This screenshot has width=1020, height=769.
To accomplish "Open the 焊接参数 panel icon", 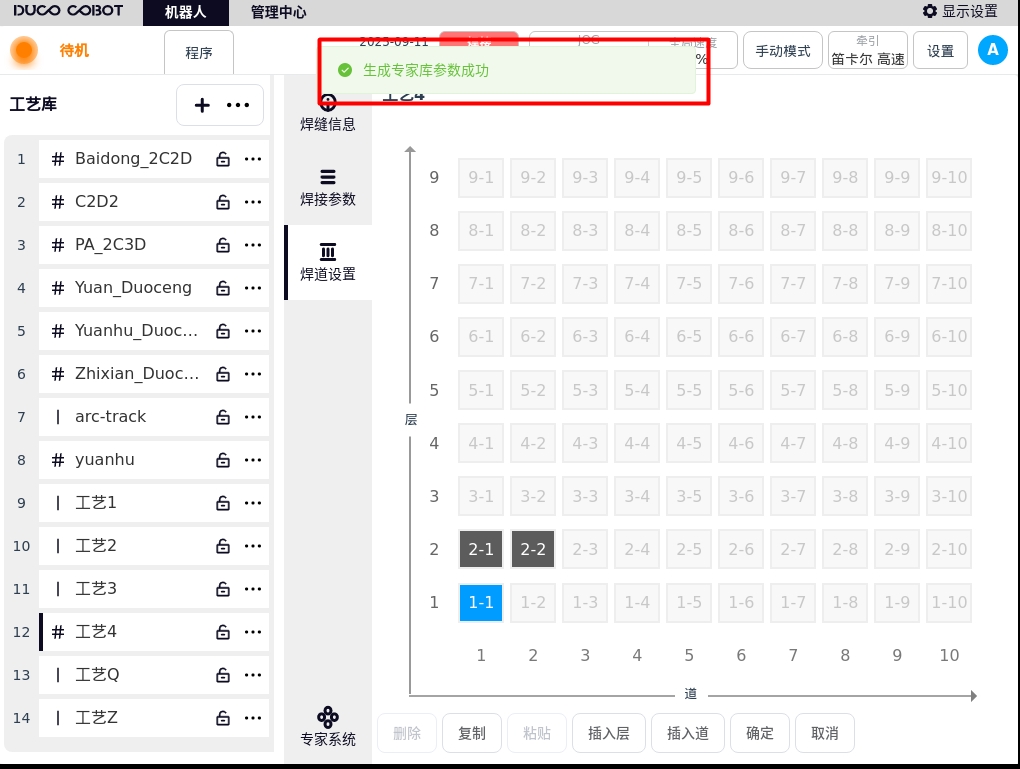I will pyautogui.click(x=328, y=177).
